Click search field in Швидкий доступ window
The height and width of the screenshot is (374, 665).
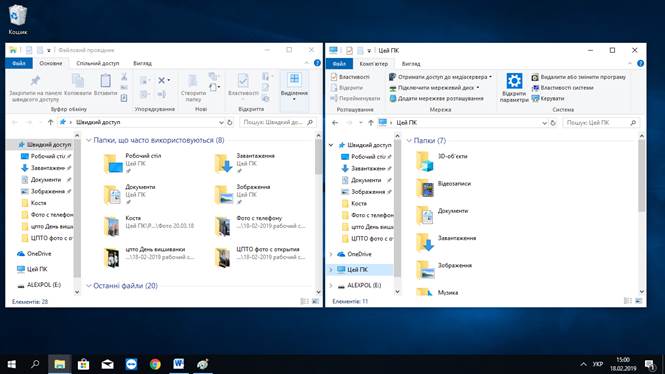278,122
